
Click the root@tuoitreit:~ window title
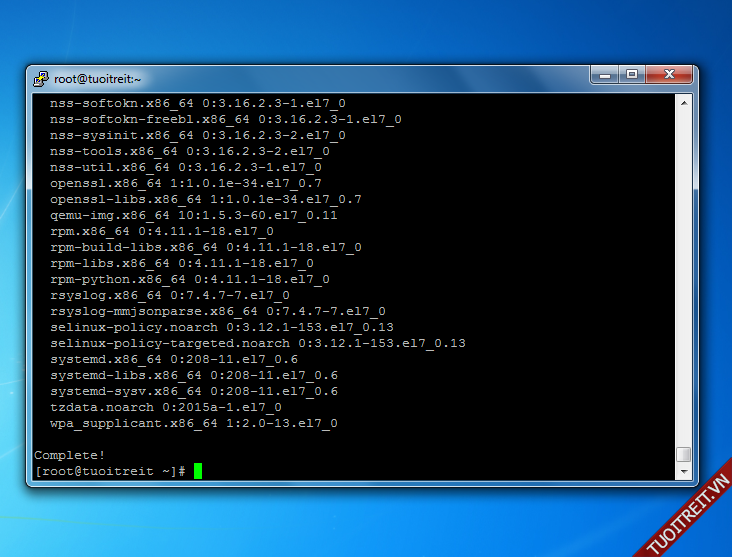pyautogui.click(x=98, y=78)
